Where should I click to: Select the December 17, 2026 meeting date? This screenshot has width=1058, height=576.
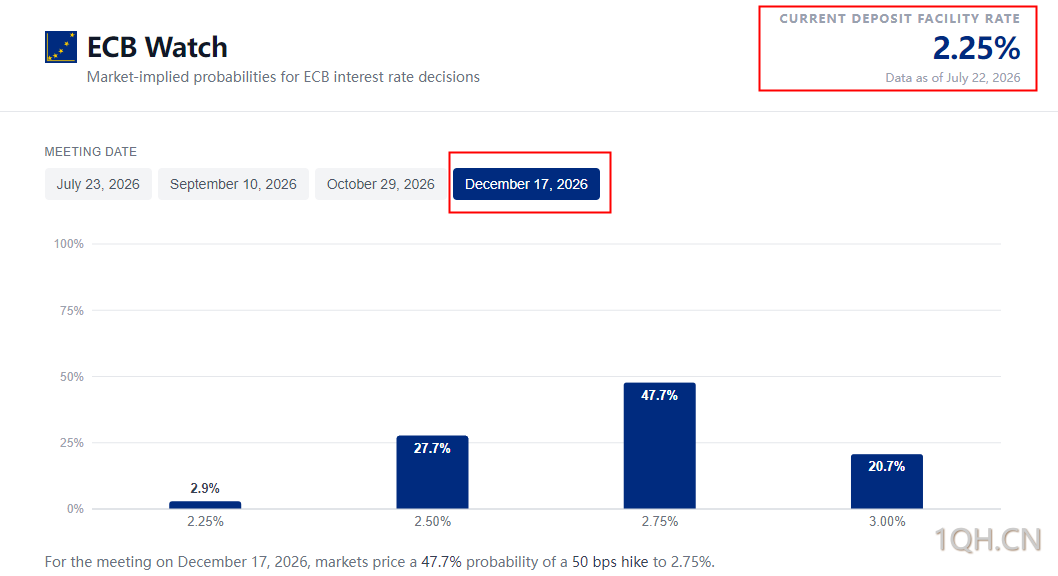pyautogui.click(x=526, y=184)
